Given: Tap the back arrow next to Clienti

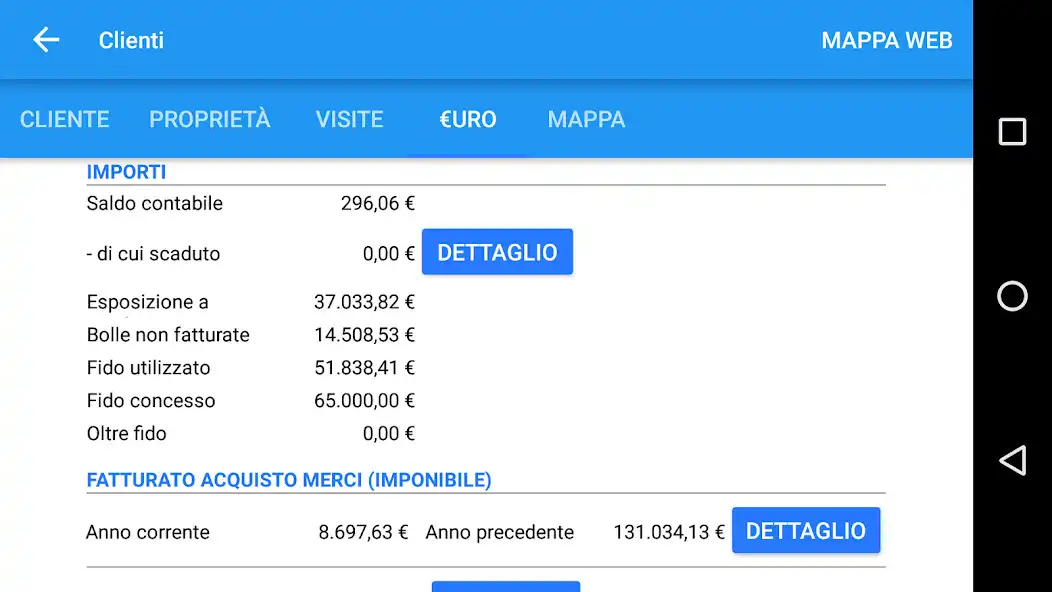Looking at the screenshot, I should tap(46, 40).
